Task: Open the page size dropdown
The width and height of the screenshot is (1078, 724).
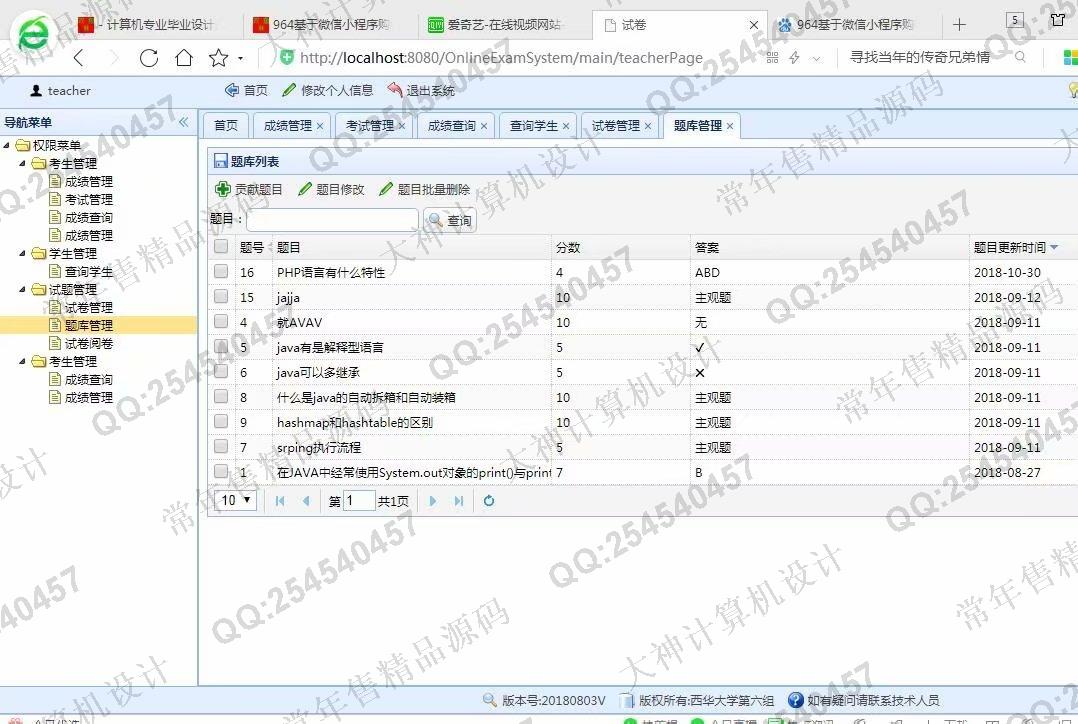Action: pyautogui.click(x=236, y=501)
